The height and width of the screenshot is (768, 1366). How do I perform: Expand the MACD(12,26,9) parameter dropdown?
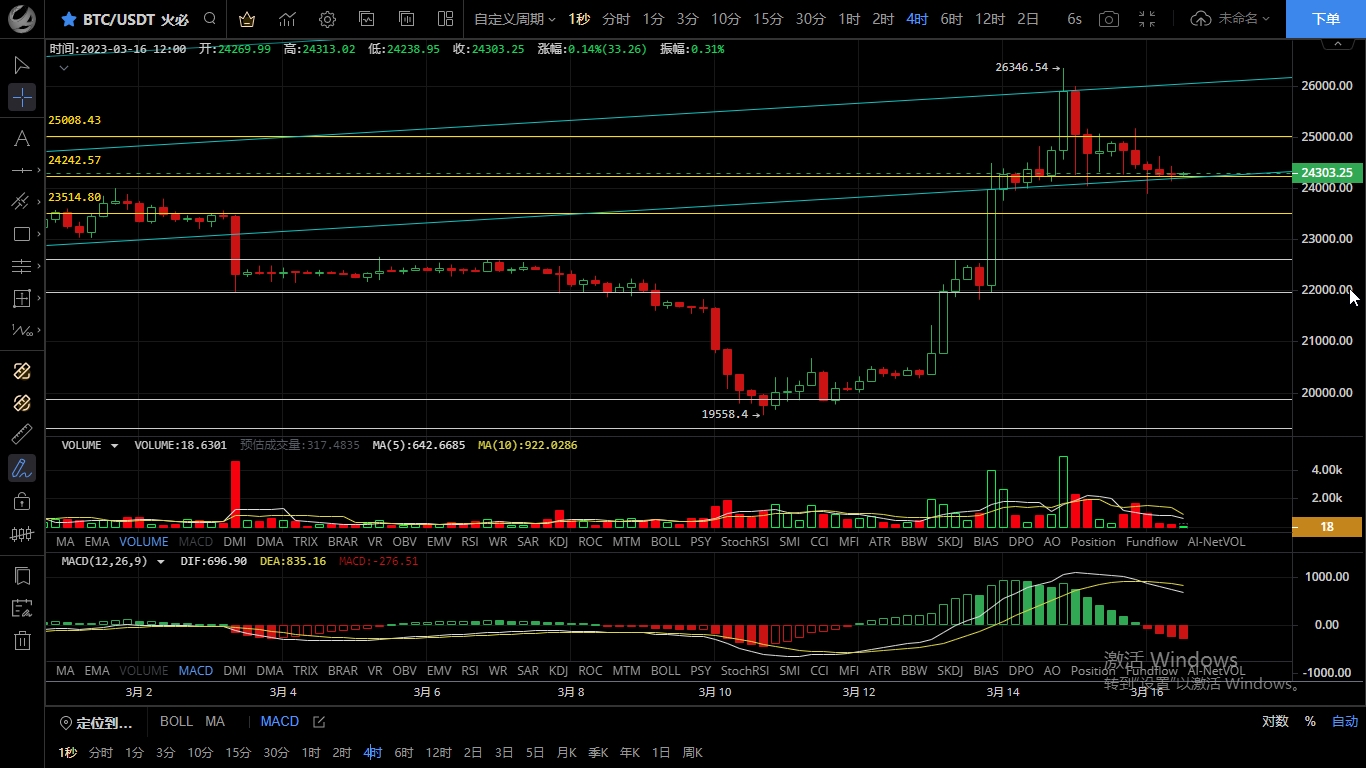[x=160, y=562]
